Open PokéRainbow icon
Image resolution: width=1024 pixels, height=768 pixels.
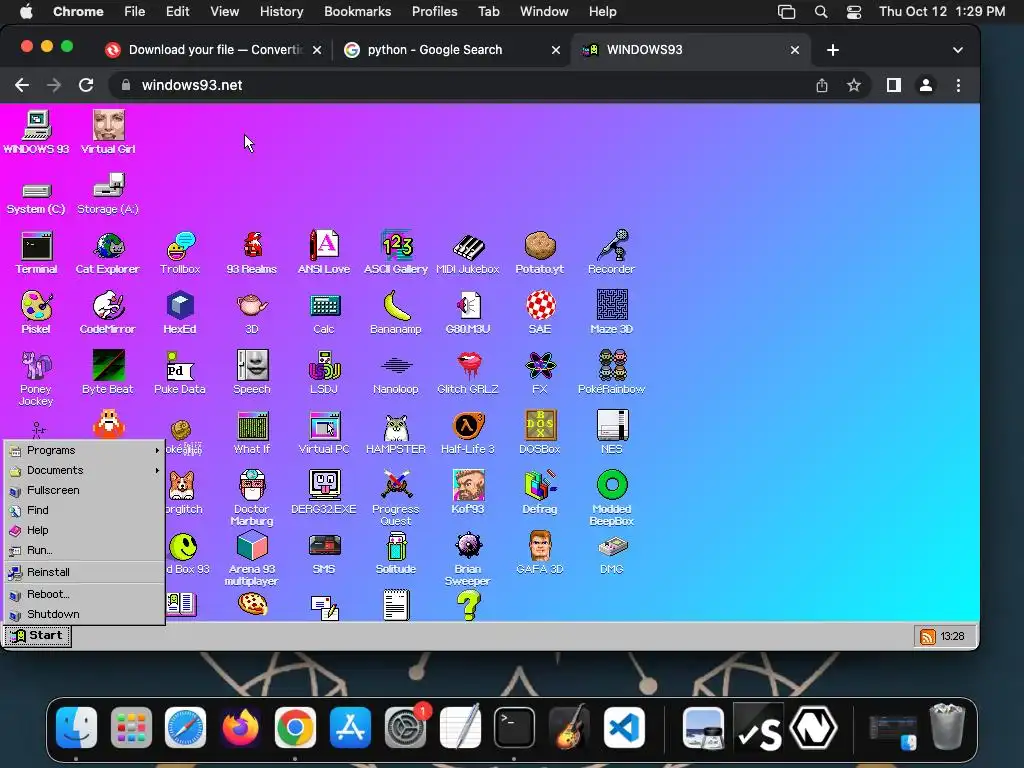(x=612, y=373)
